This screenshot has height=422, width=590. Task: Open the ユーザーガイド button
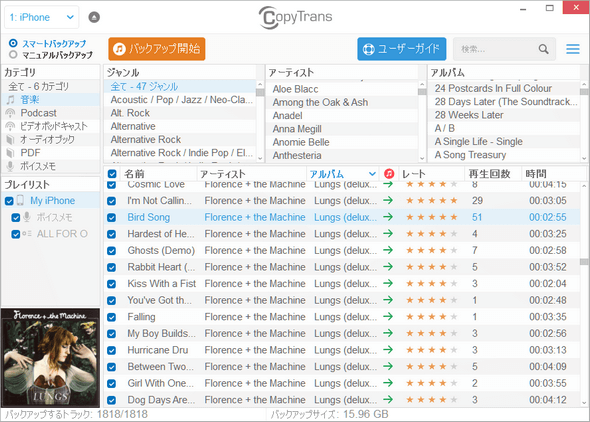coord(402,49)
